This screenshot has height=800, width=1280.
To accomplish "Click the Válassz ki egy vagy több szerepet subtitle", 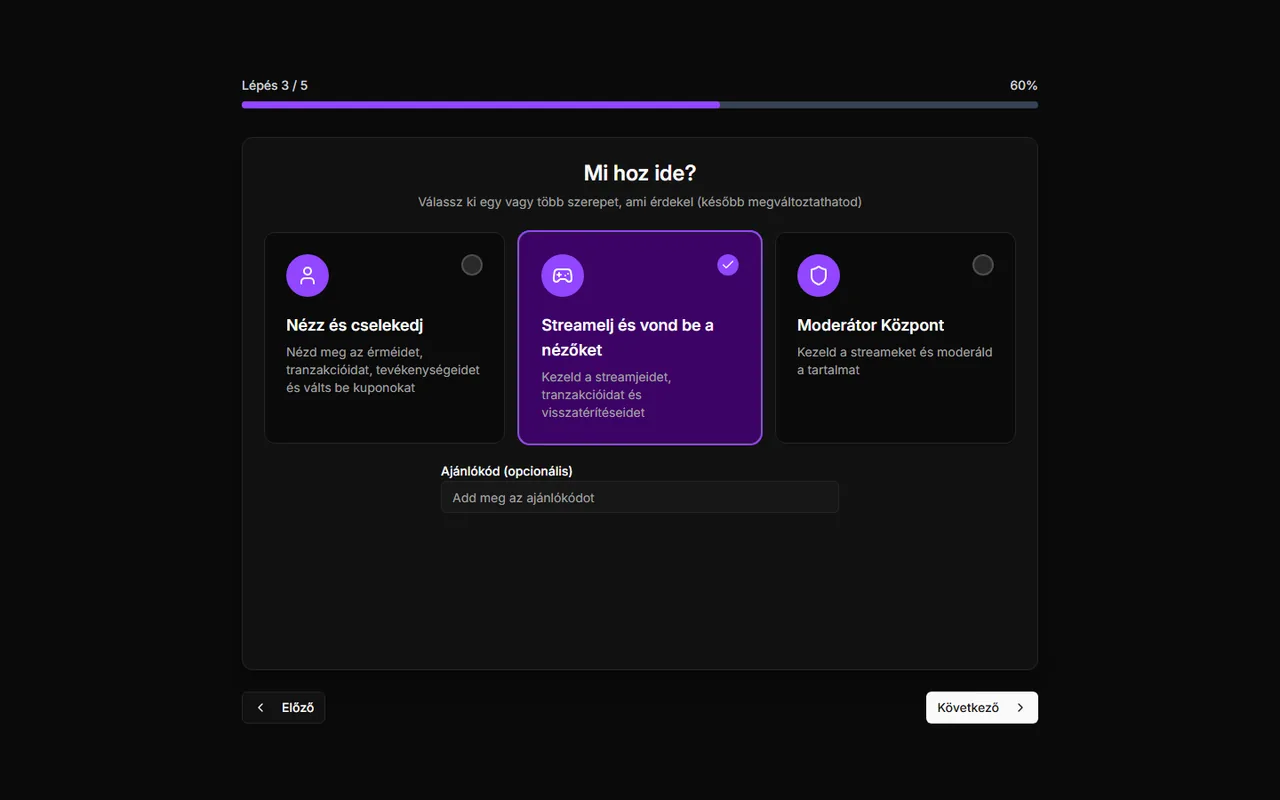I will 640,202.
